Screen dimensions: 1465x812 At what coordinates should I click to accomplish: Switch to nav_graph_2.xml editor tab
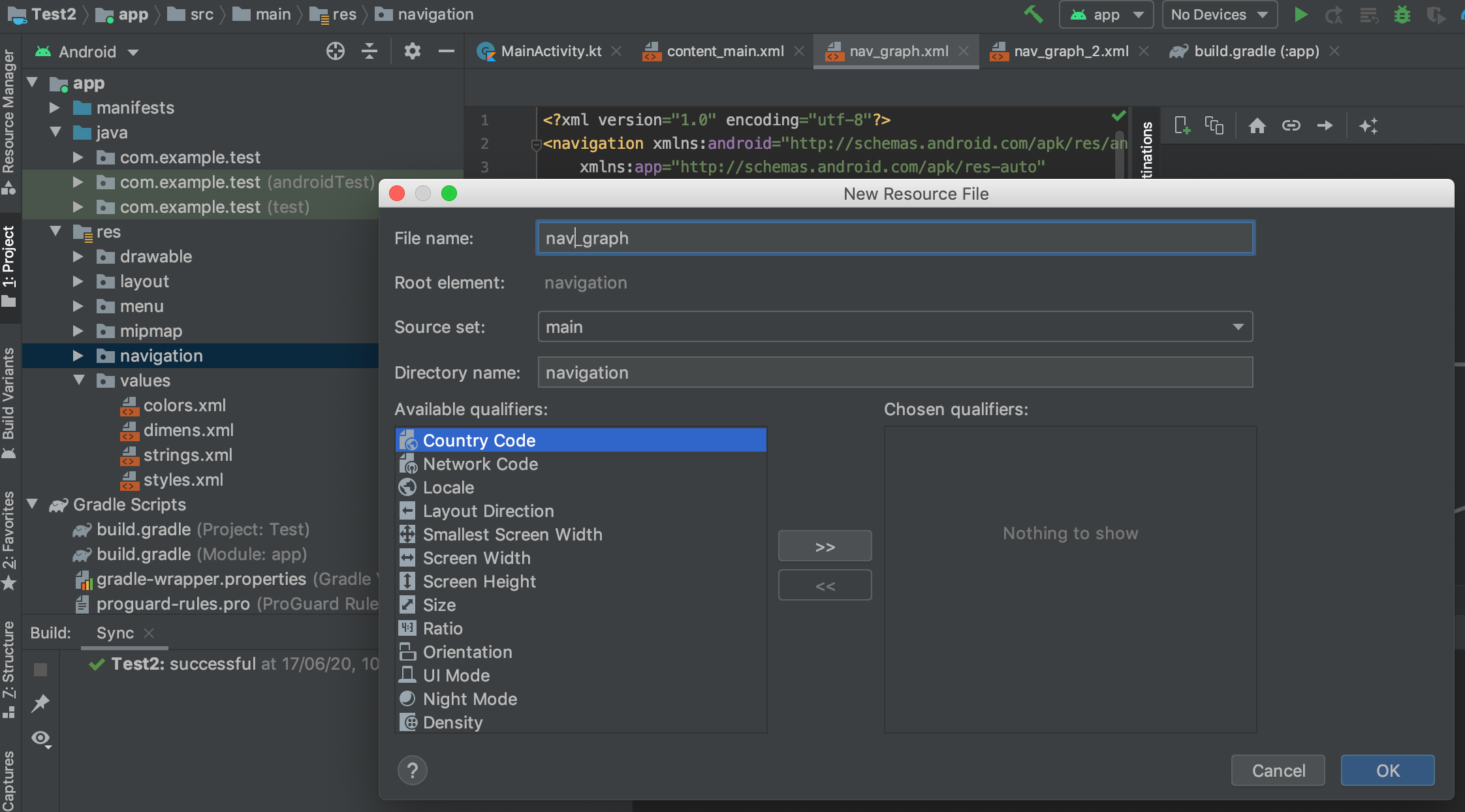point(1071,51)
